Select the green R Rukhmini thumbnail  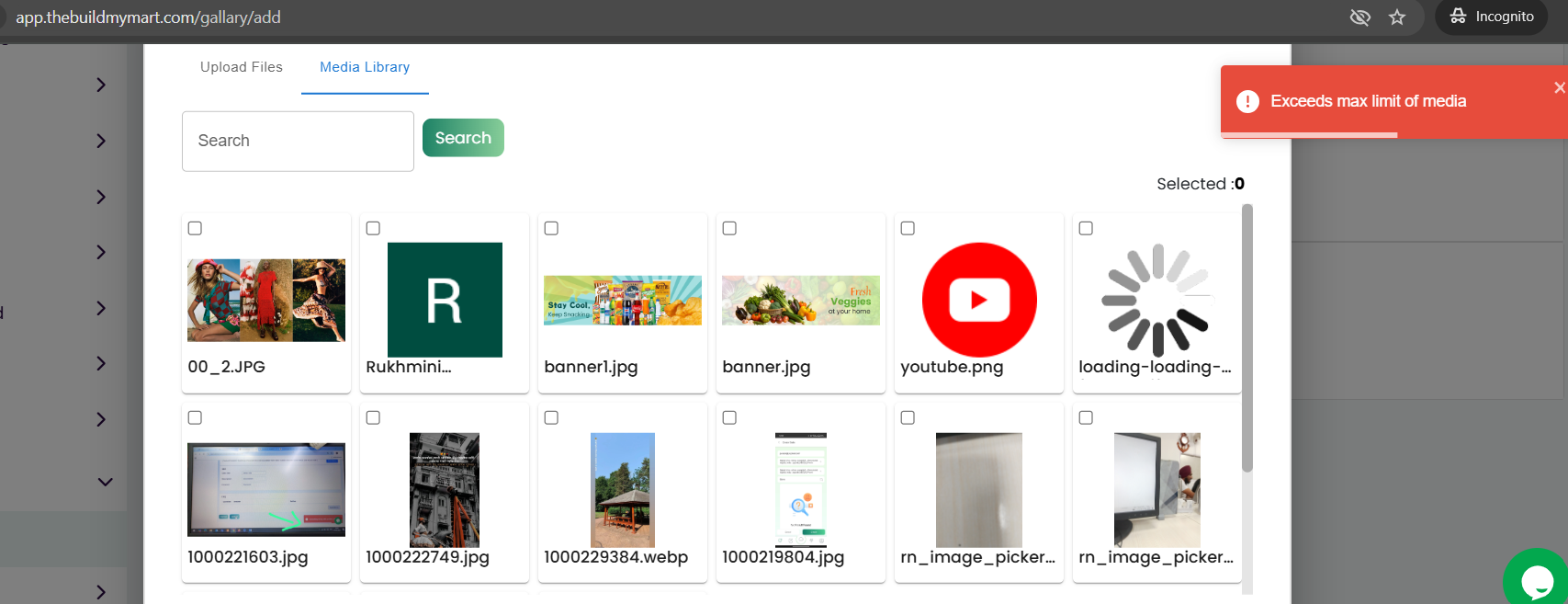[x=445, y=300]
